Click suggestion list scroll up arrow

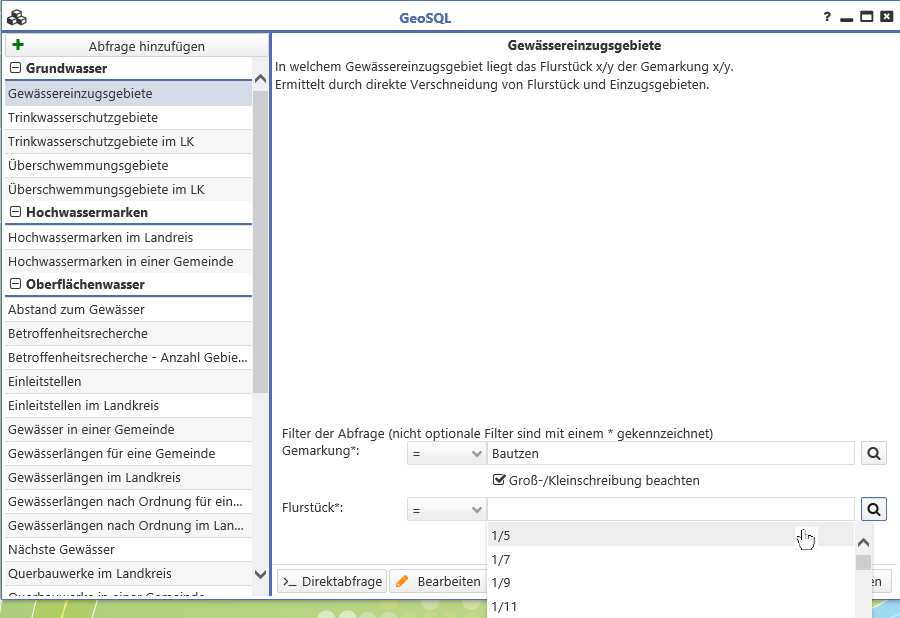pyautogui.click(x=863, y=542)
